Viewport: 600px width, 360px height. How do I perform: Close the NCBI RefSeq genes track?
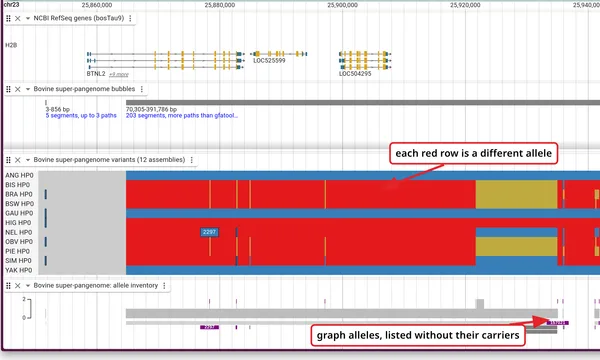point(18,18)
